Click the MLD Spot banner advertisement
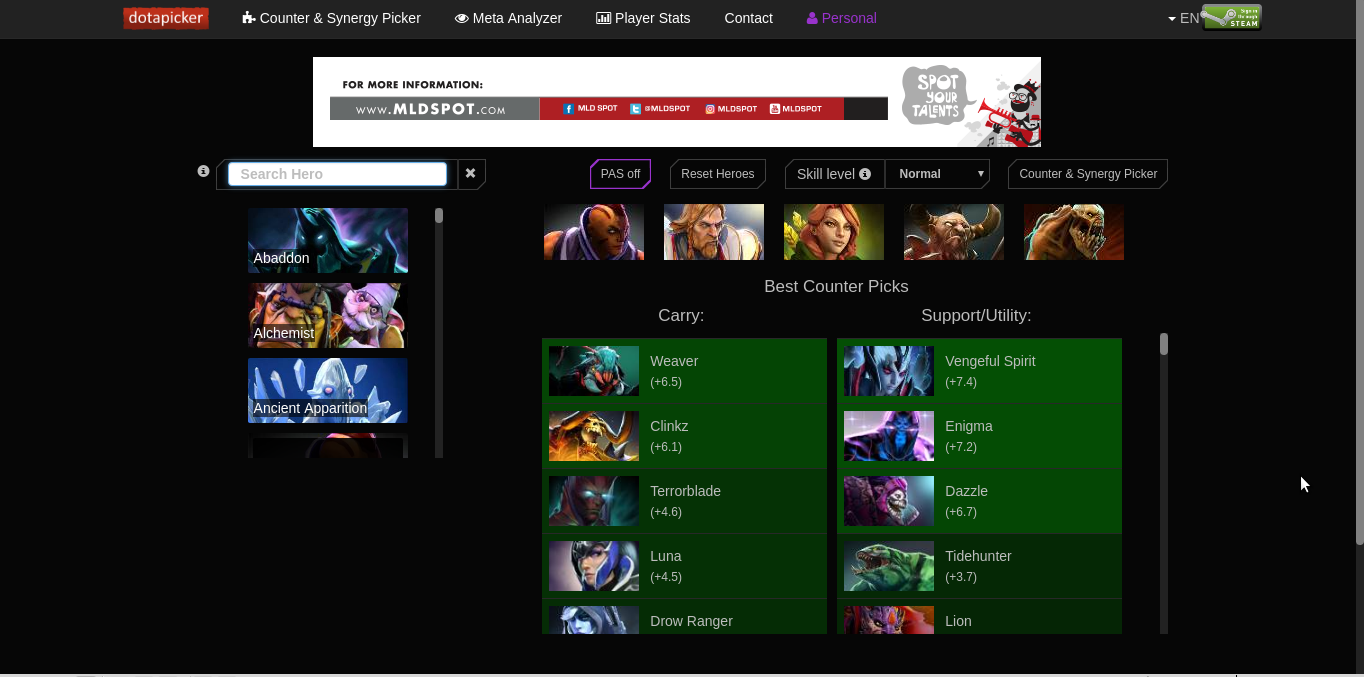This screenshot has width=1364, height=677. pyautogui.click(x=677, y=102)
